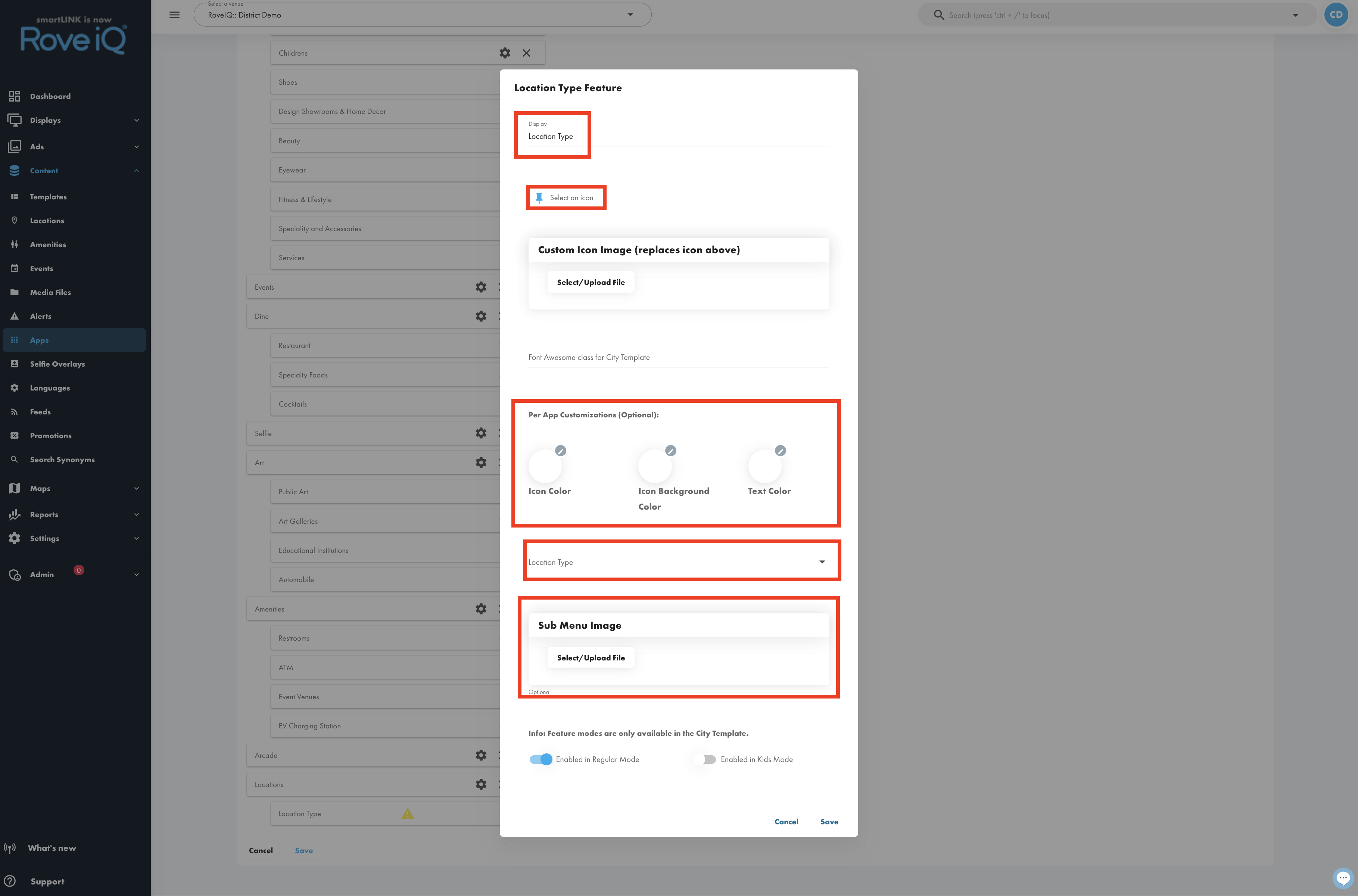The width and height of the screenshot is (1358, 896).
Task: Click Save in the dialog
Action: [829, 822]
